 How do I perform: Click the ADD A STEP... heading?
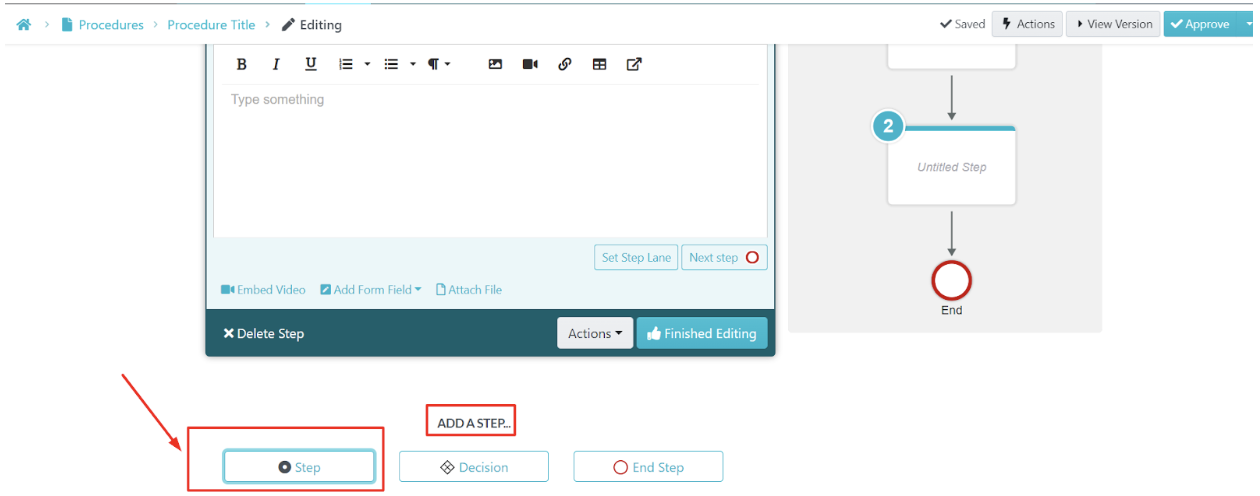coord(474,423)
